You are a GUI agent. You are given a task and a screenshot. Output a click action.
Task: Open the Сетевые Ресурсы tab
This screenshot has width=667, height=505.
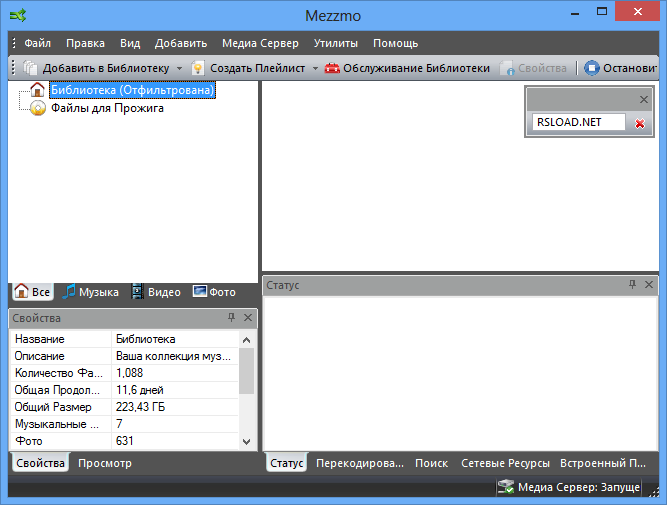pos(505,463)
